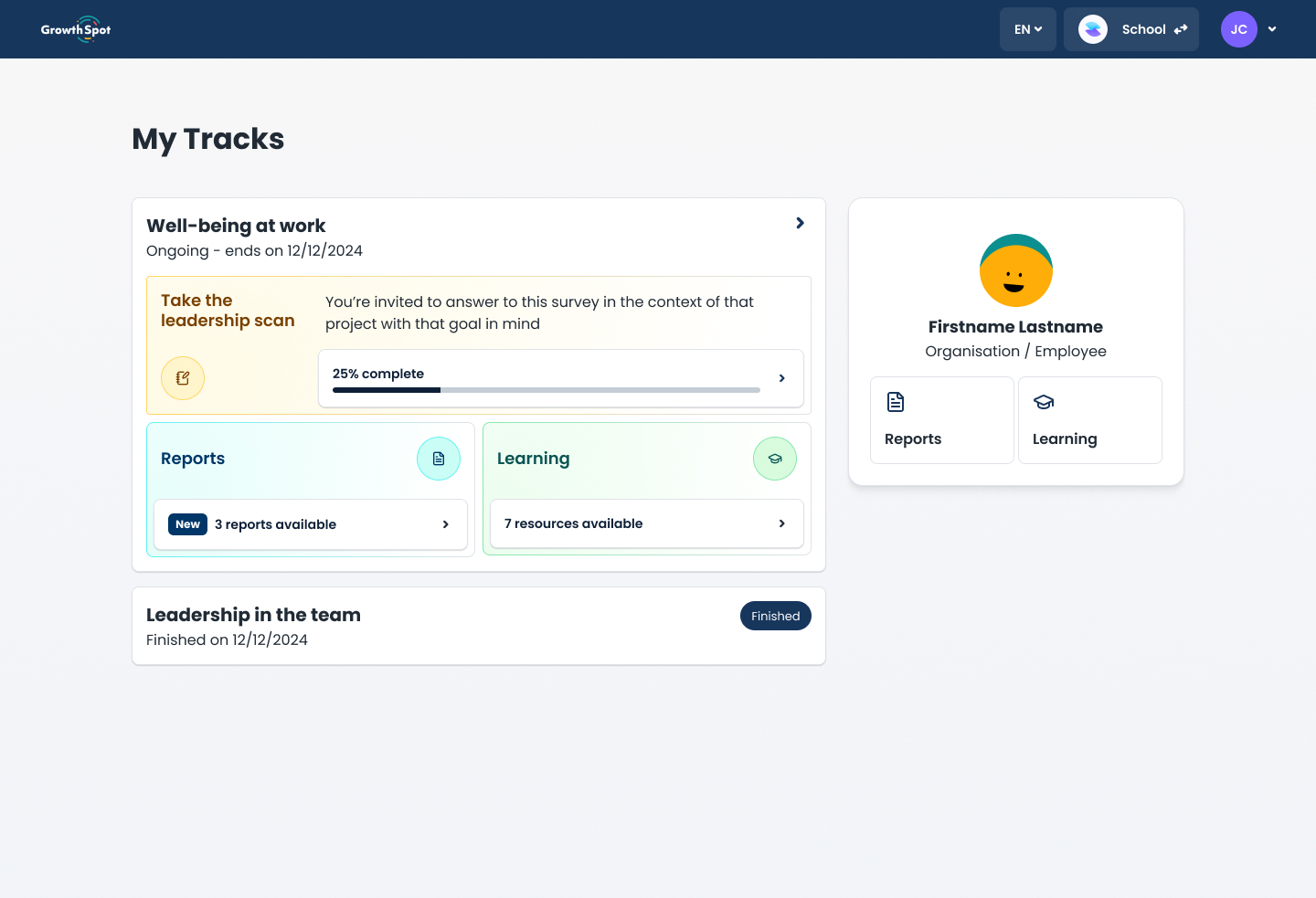Click the School workspace switch arrows icon

coord(1180,28)
